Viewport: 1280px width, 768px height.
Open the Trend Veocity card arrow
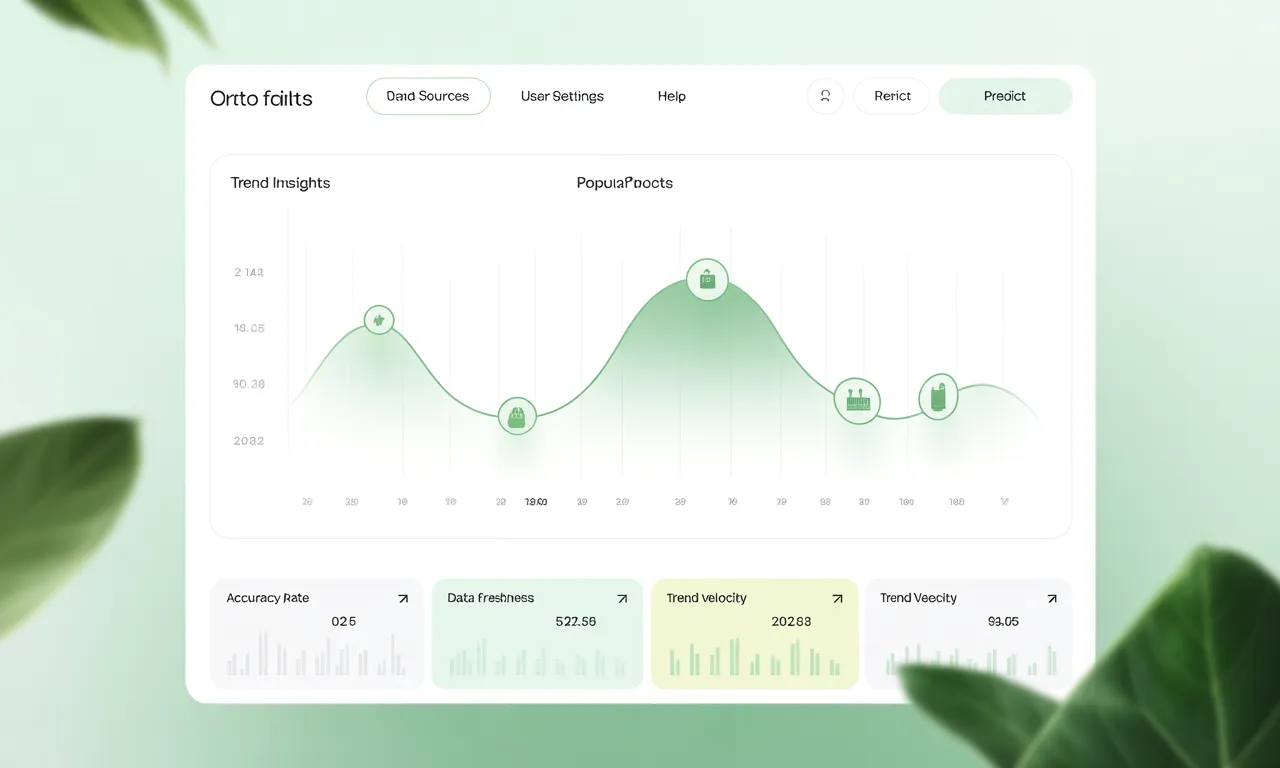pyautogui.click(x=1051, y=599)
